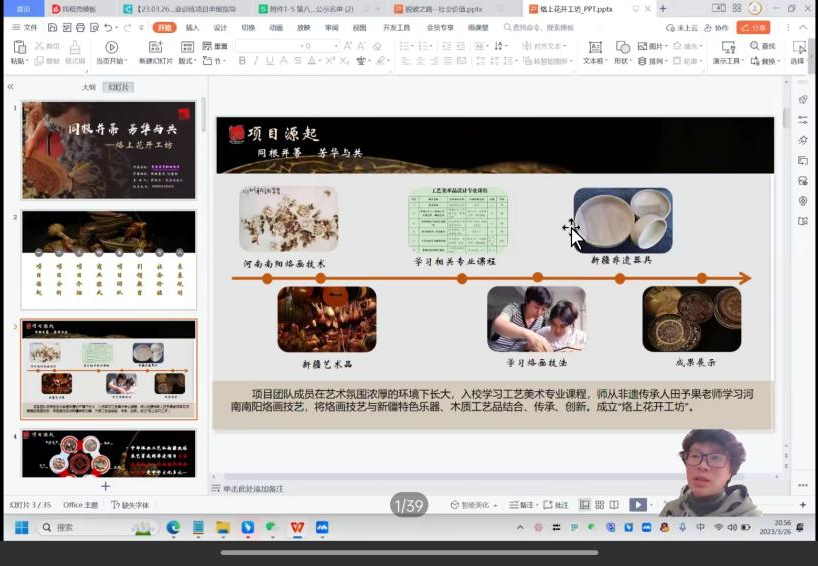Switch to the Outline panel tab

[x=88, y=87]
